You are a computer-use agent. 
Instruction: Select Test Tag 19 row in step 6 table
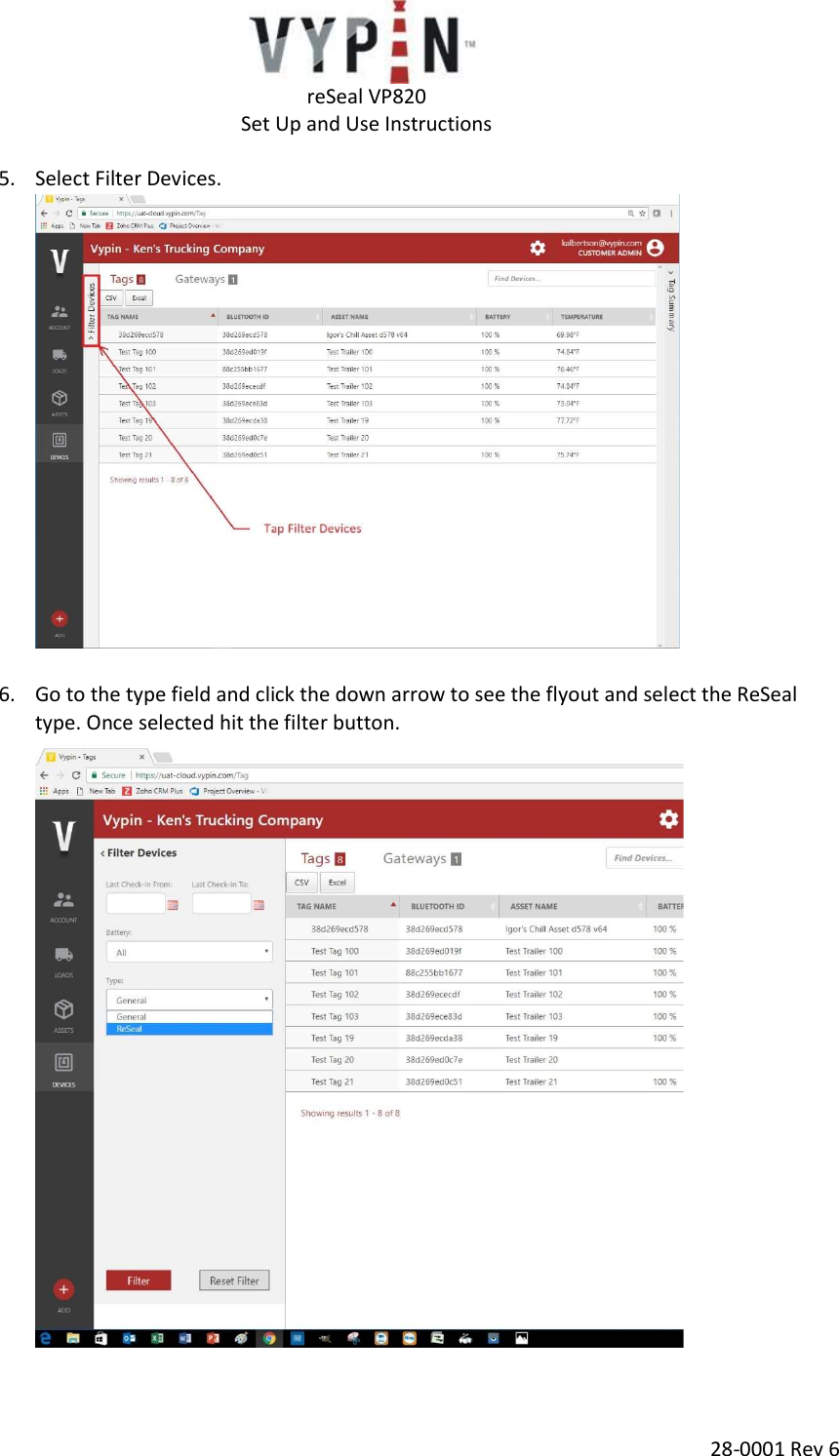[485, 1038]
